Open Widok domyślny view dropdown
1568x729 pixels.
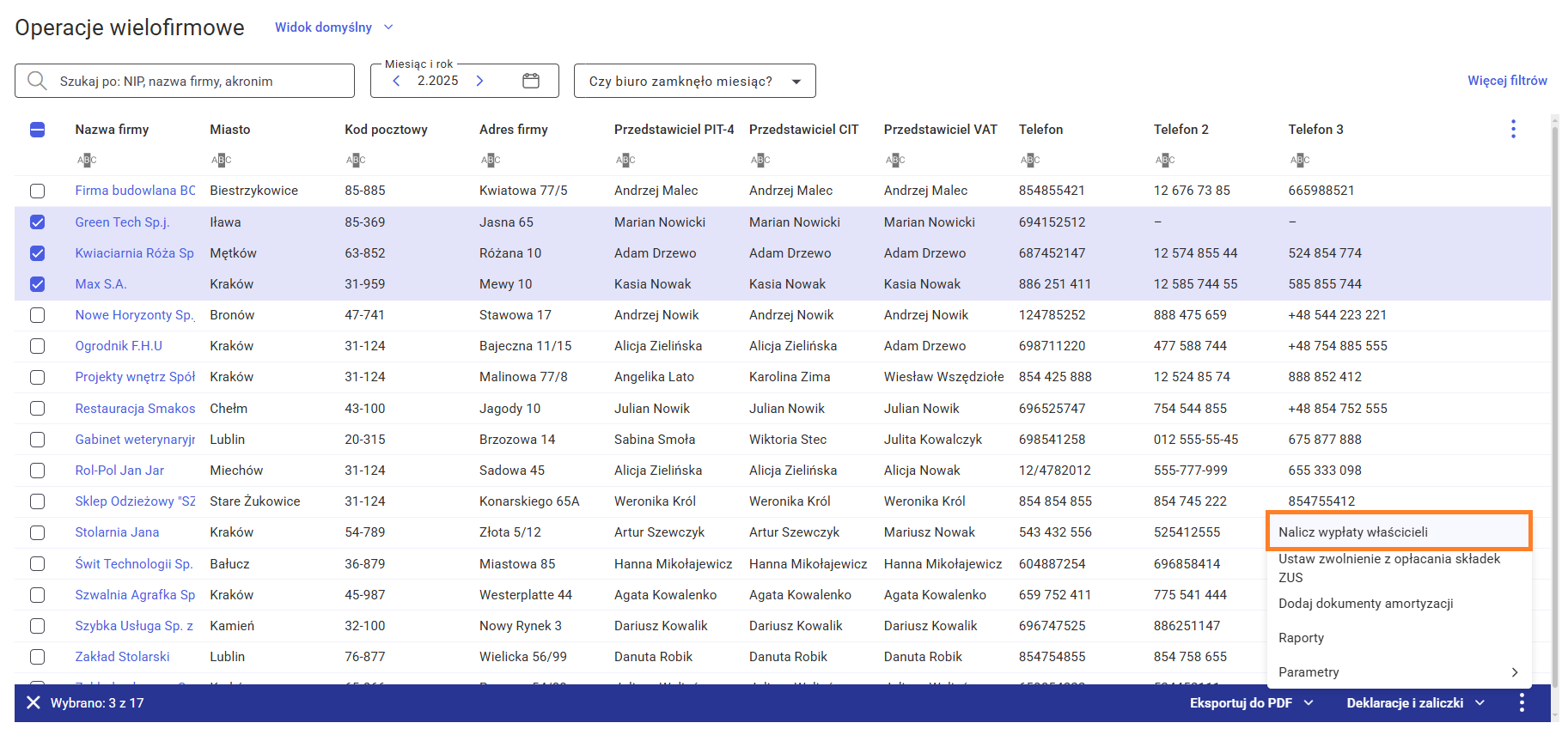[x=334, y=27]
